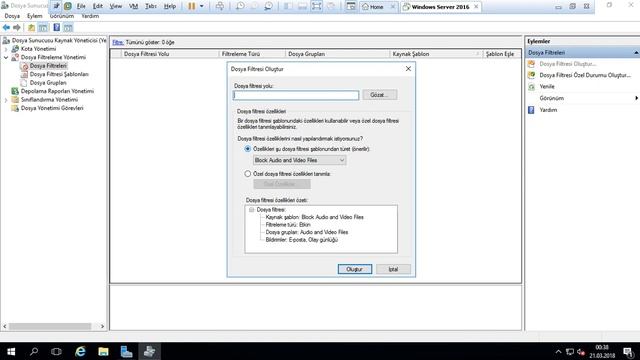Click the taskbar search icon
This screenshot has height=360, width=640.
(x=34, y=351)
